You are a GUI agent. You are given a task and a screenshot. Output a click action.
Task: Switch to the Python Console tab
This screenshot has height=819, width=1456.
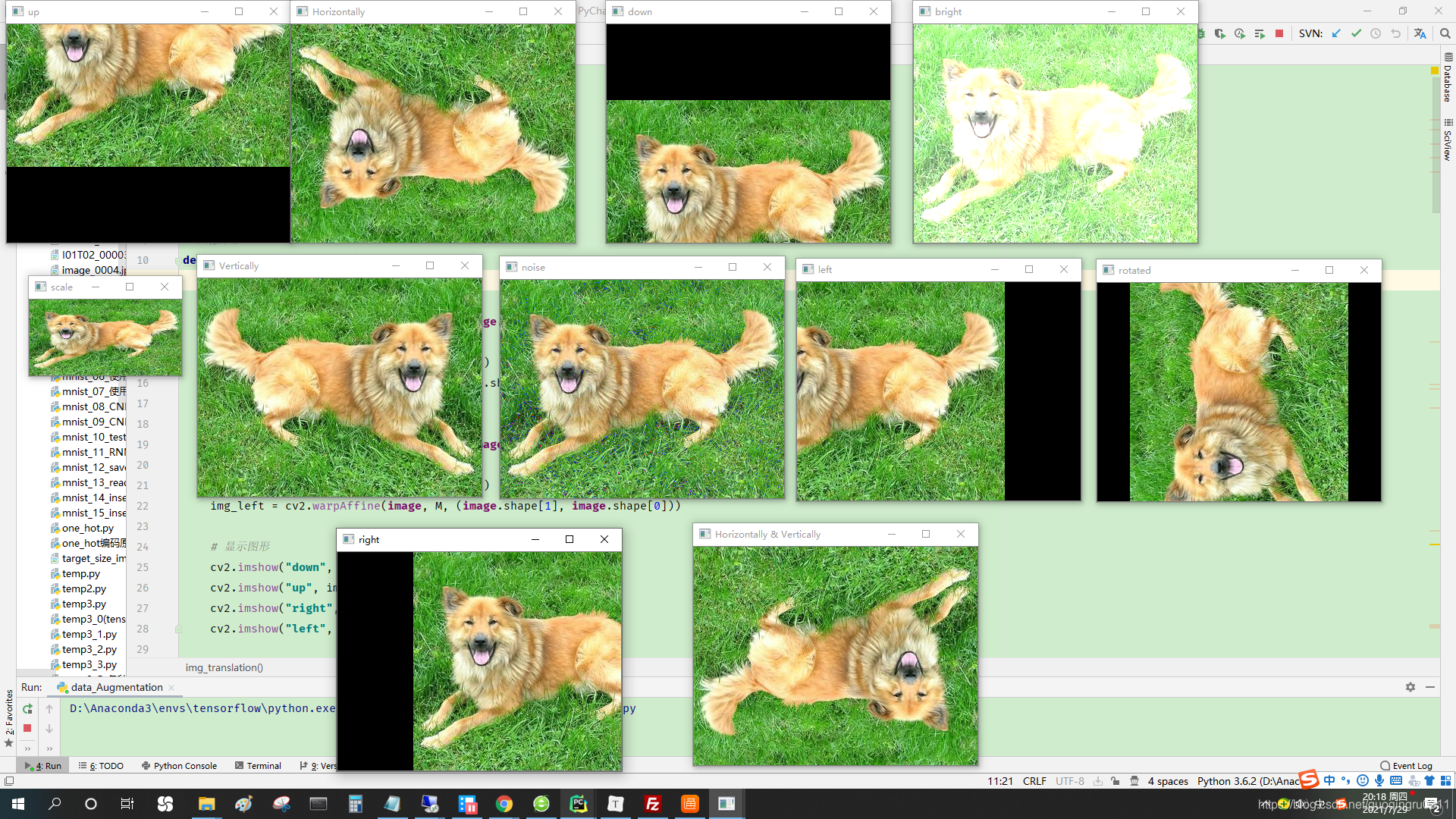179,766
